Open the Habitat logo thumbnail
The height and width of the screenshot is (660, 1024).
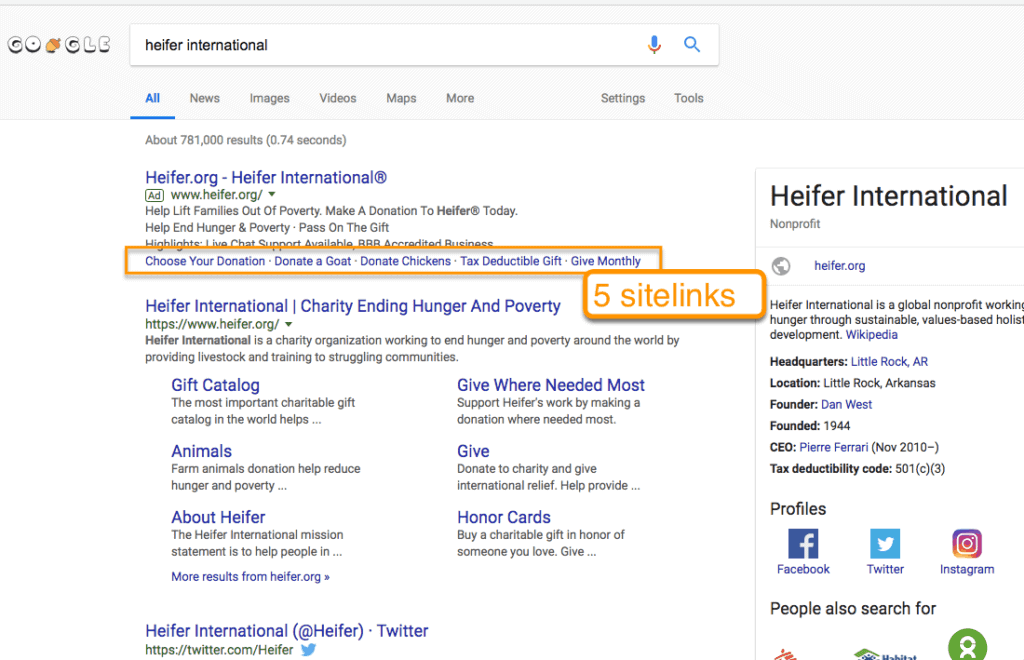coord(885,653)
